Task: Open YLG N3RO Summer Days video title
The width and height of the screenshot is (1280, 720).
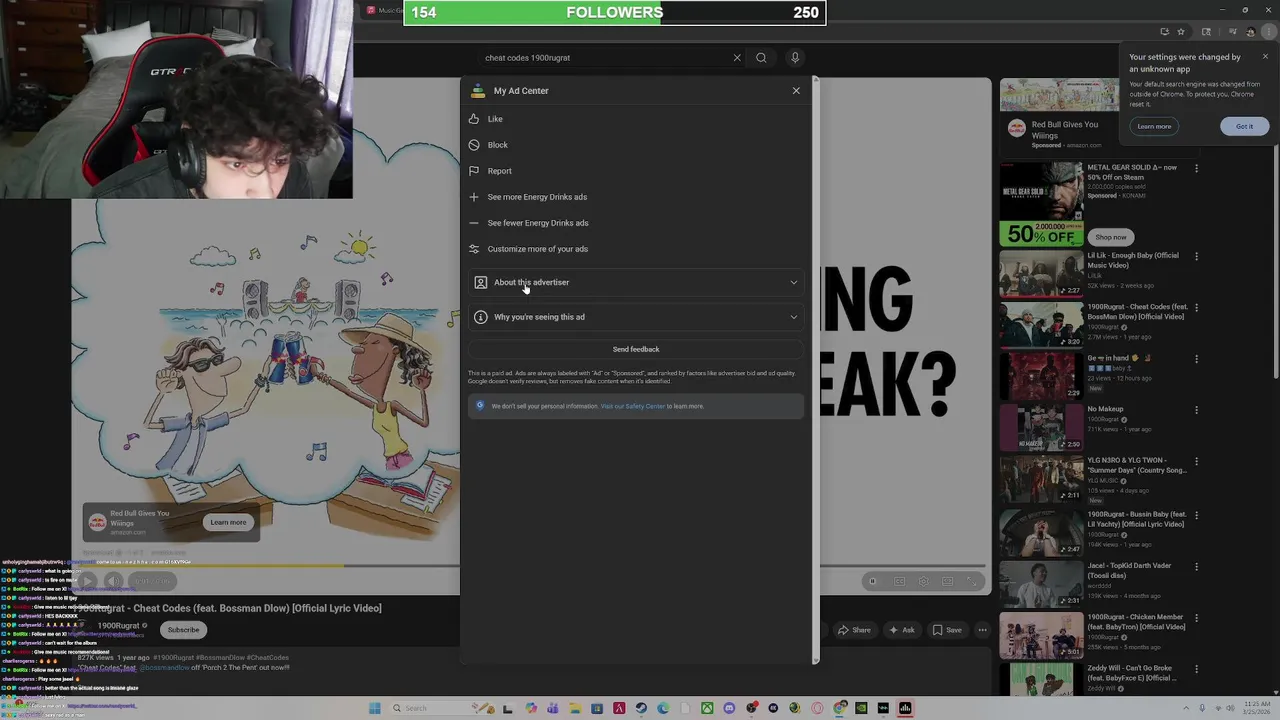Action: 1137,466
